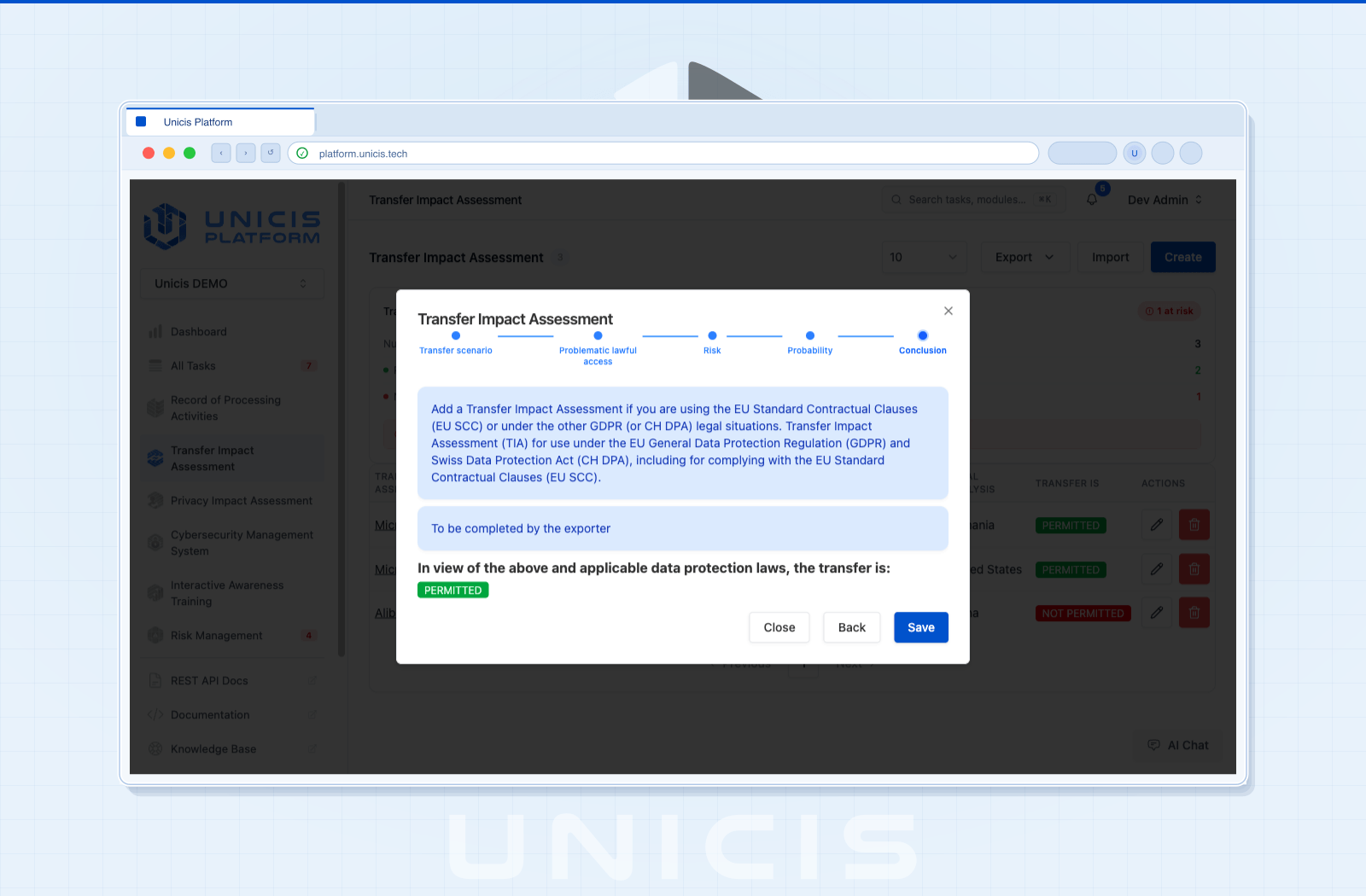Close the Transfer Impact Assessment dialog with X
This screenshot has height=896, width=1366.
pos(948,311)
